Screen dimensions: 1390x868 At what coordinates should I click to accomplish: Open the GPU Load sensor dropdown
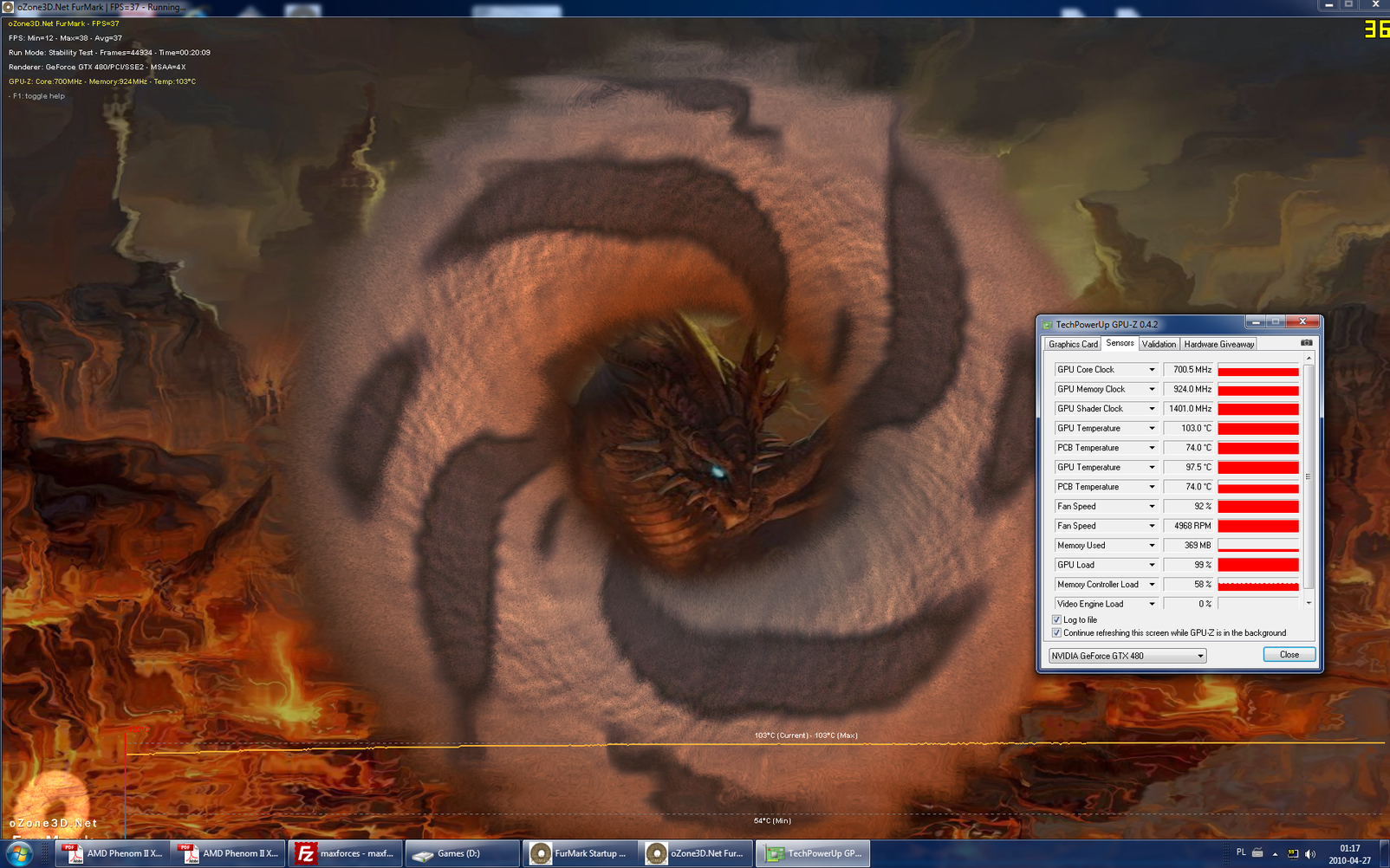pyautogui.click(x=1152, y=565)
